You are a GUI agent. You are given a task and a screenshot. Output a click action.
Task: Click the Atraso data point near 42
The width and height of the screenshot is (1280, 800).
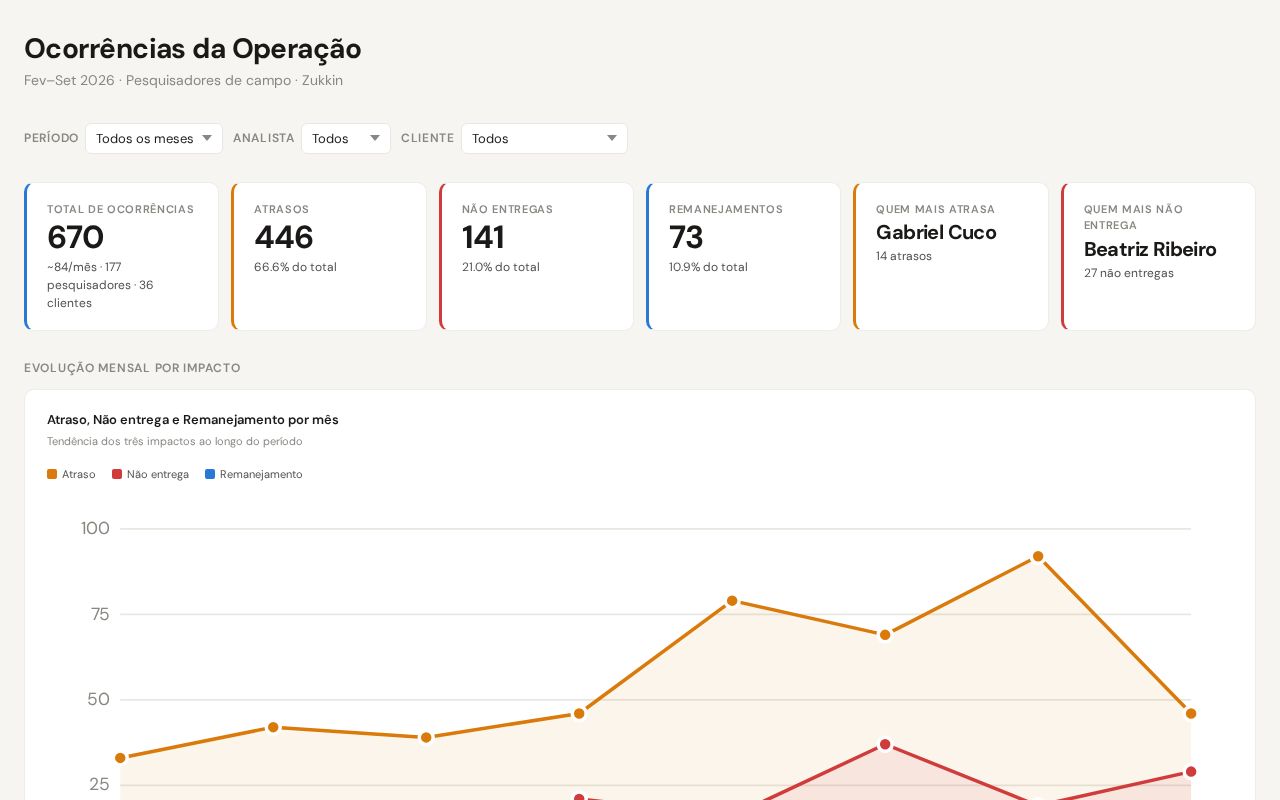click(273, 727)
